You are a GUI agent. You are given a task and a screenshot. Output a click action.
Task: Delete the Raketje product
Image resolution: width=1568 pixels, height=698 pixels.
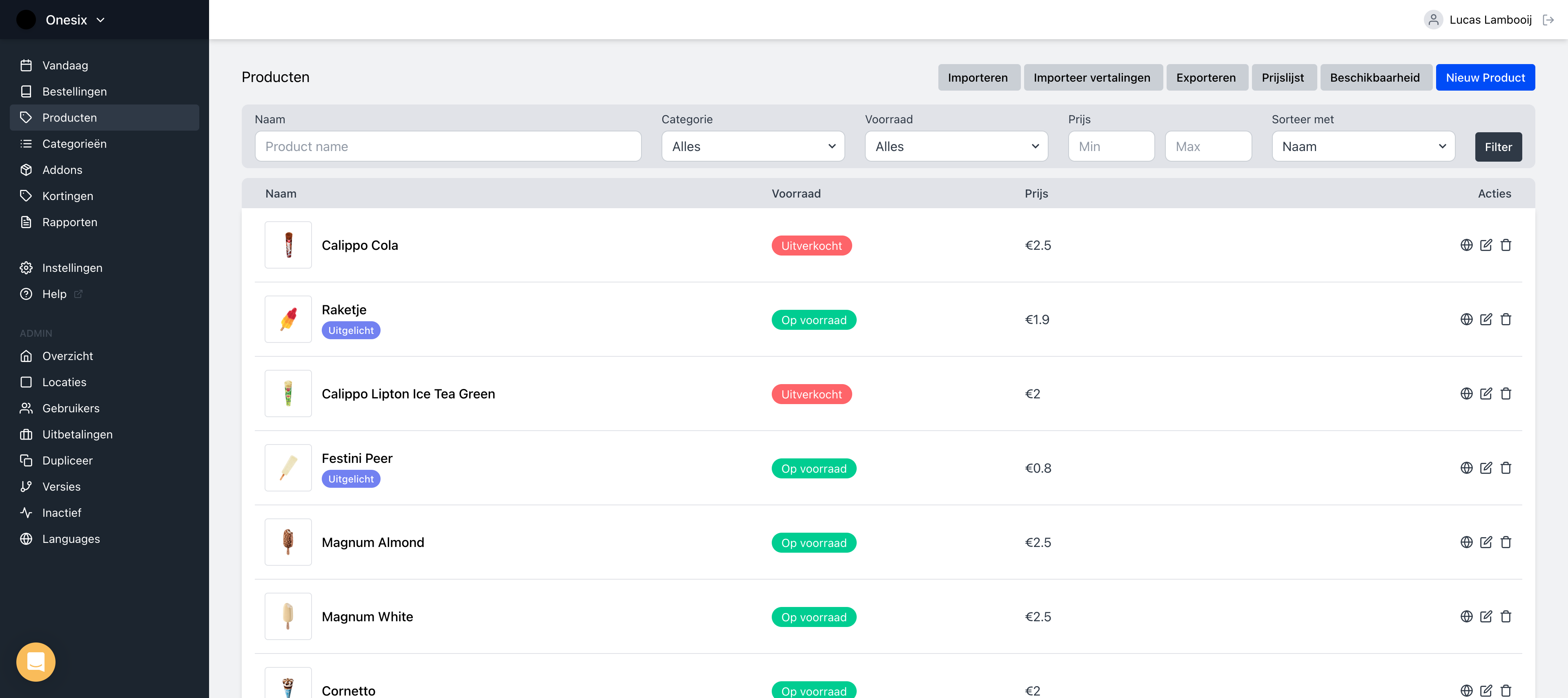click(1506, 319)
